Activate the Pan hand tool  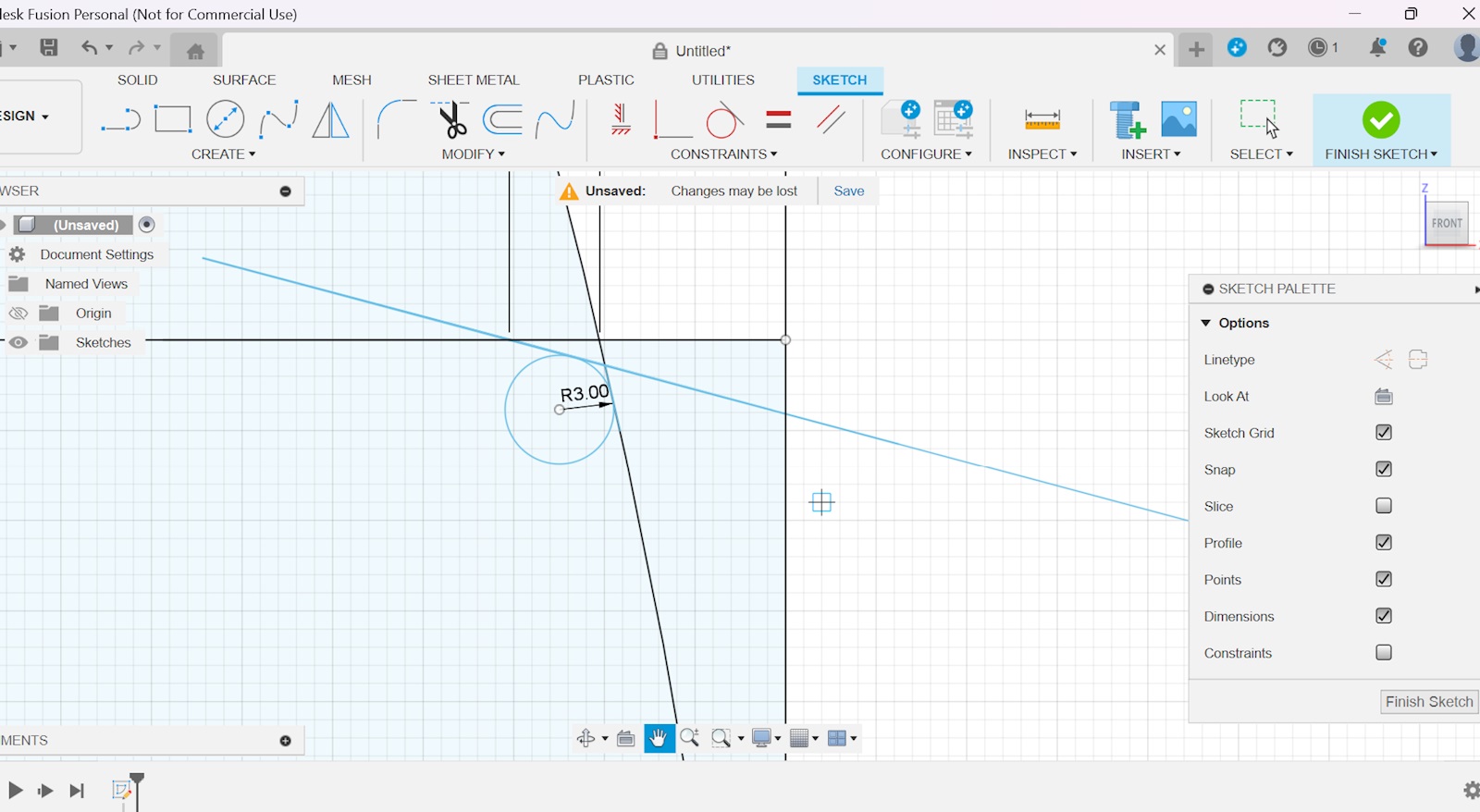click(659, 738)
